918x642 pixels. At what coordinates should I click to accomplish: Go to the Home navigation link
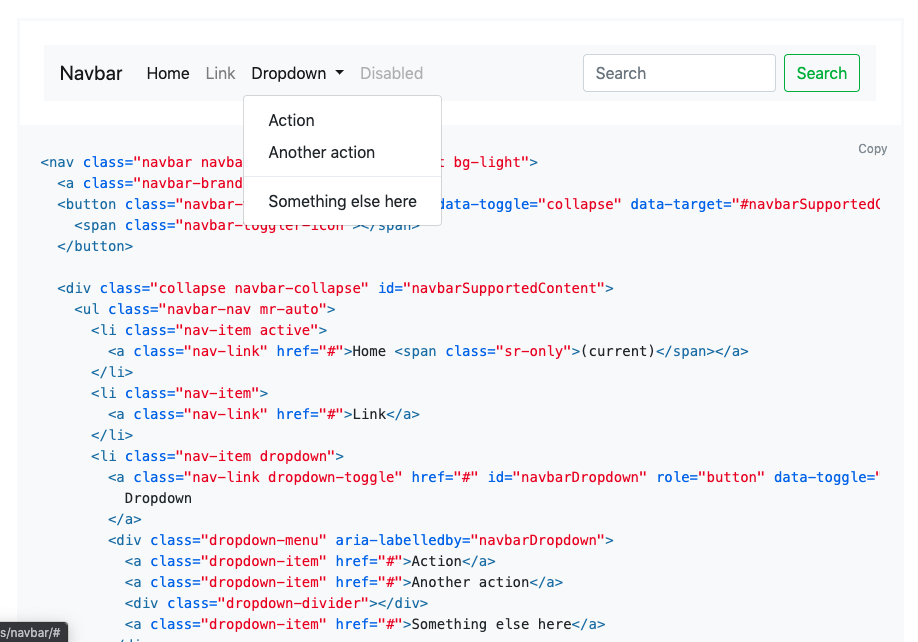pyautogui.click(x=167, y=73)
